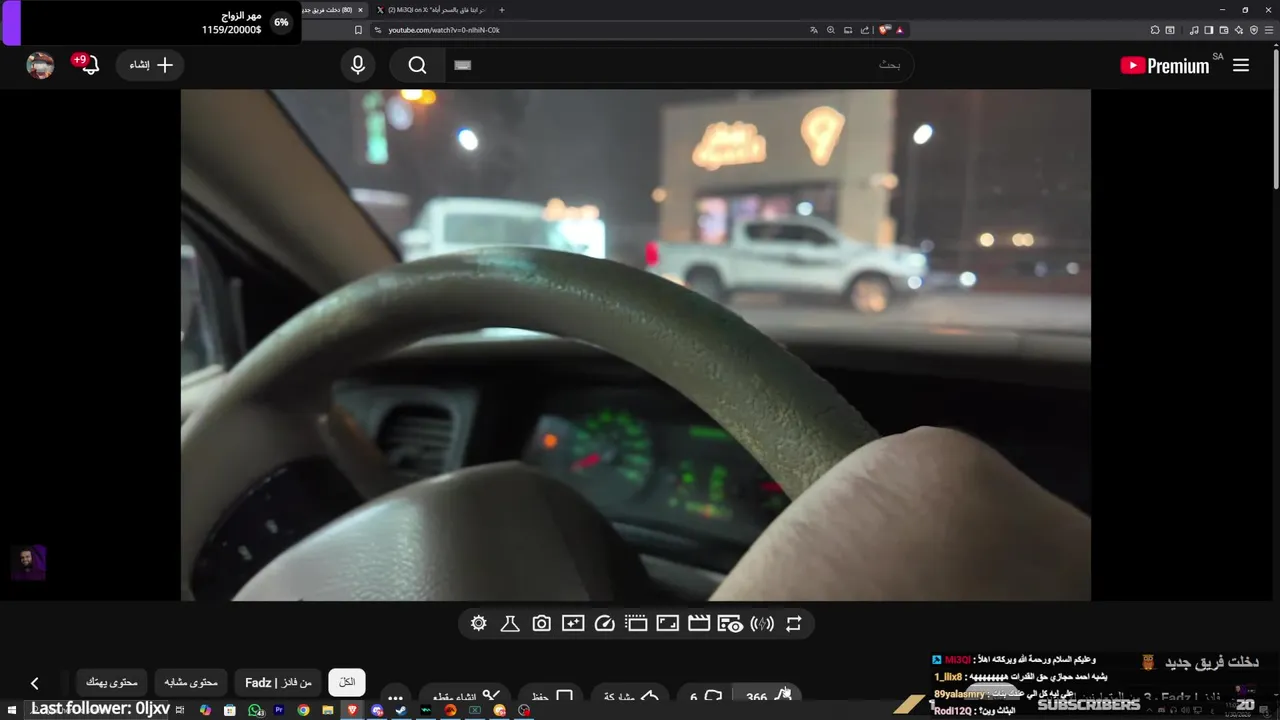The width and height of the screenshot is (1280, 720).
Task: Open Premiere Pro from the taskbar
Action: 279,710
